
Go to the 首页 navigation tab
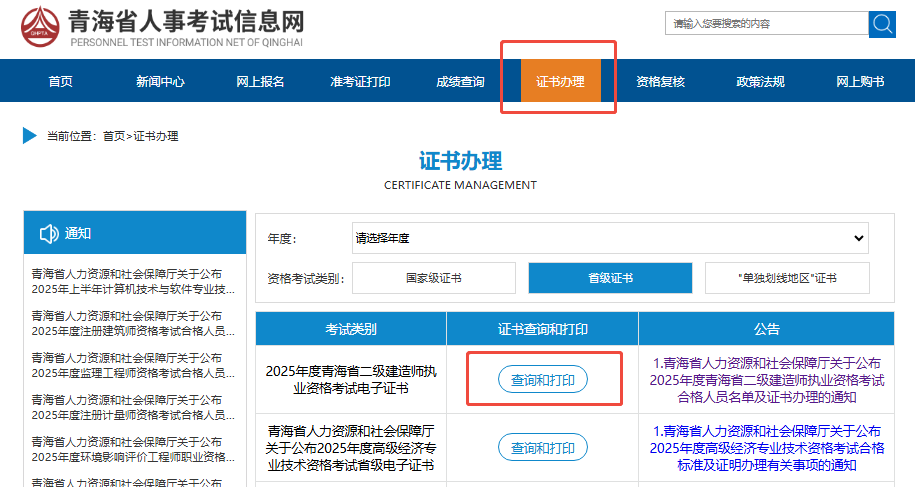click(60, 82)
